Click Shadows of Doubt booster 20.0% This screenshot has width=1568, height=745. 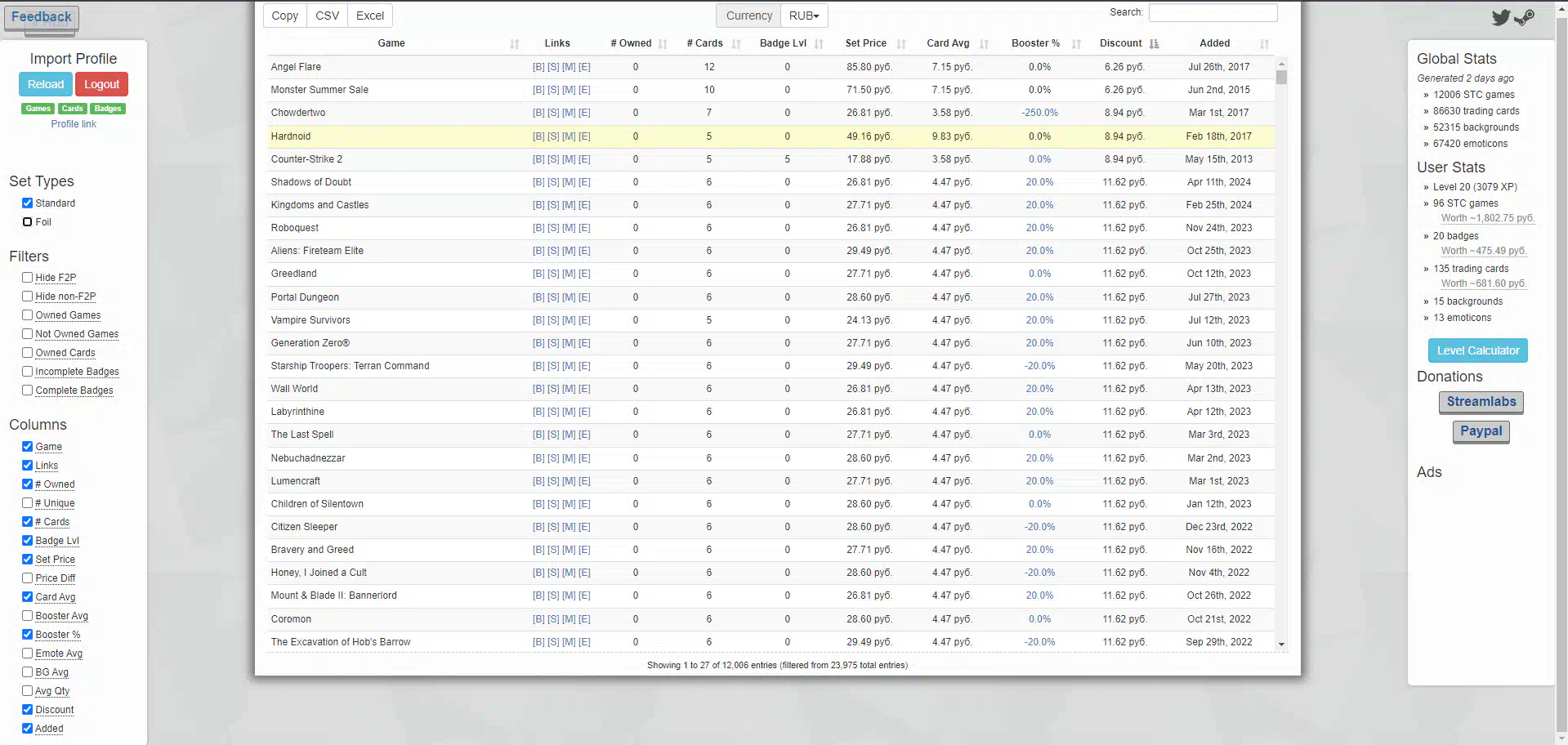[1039, 182]
